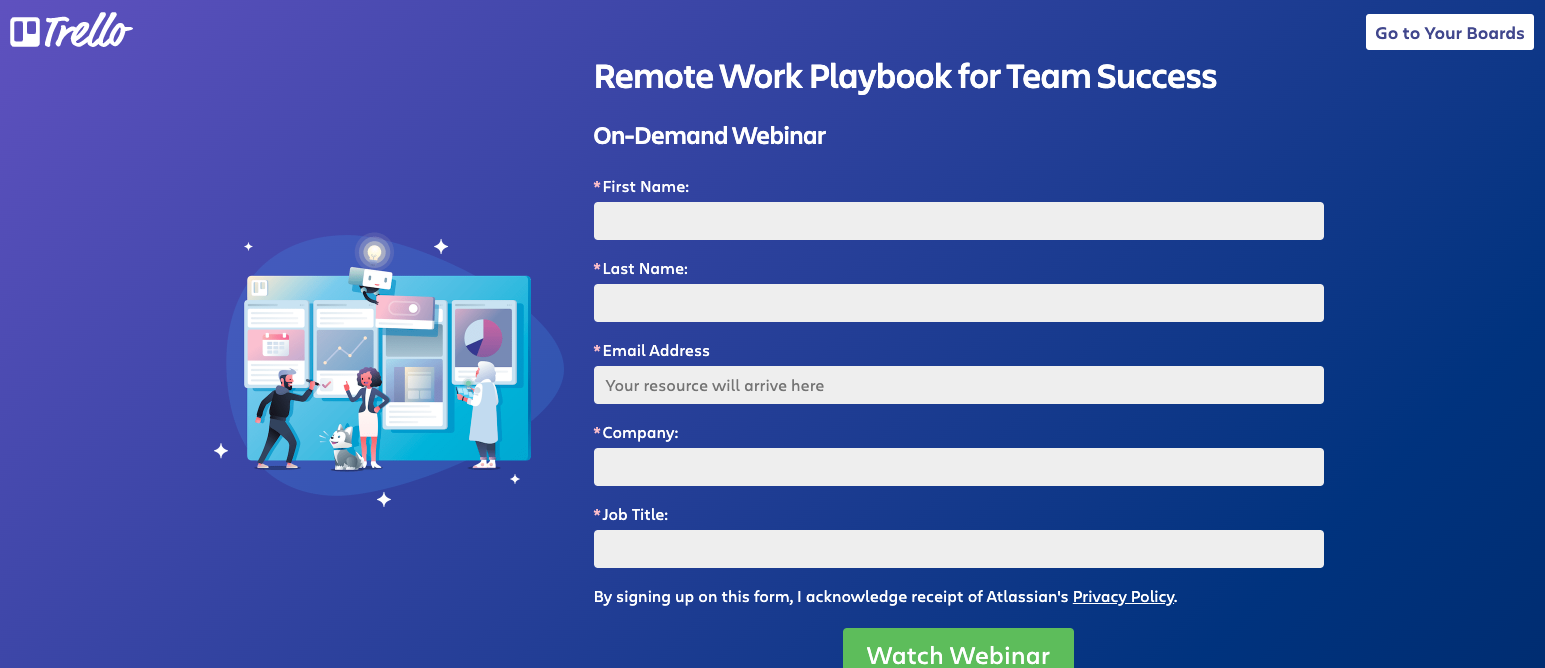The image size is (1545, 668).
Task: Click into the First Name field
Action: (958, 221)
